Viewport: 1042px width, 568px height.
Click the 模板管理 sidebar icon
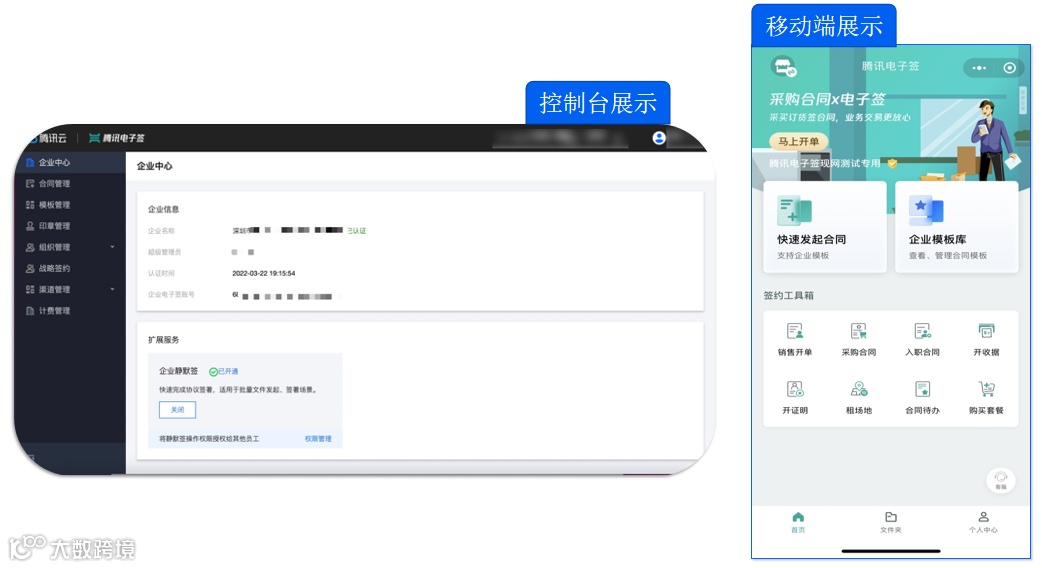coord(30,205)
